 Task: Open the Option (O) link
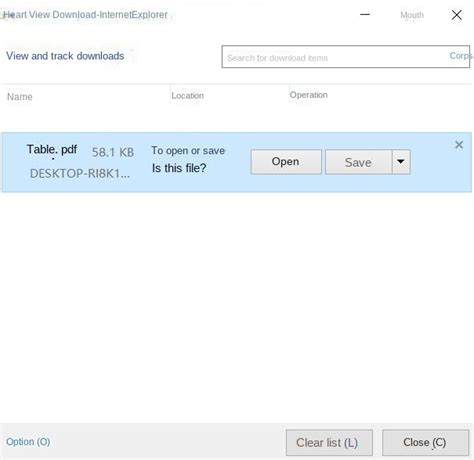tap(28, 442)
